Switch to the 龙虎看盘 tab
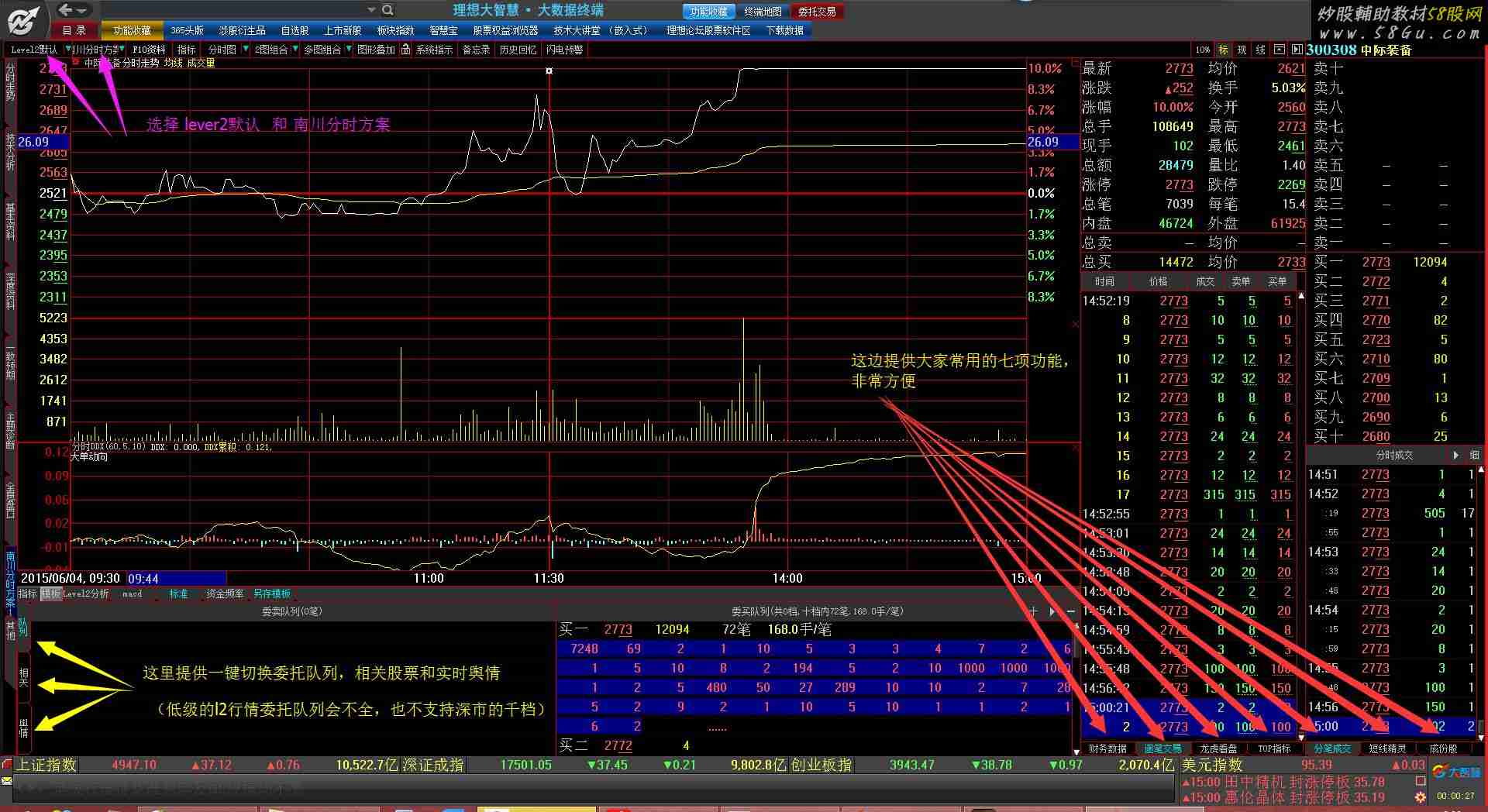The height and width of the screenshot is (812, 1488). pyautogui.click(x=1218, y=748)
